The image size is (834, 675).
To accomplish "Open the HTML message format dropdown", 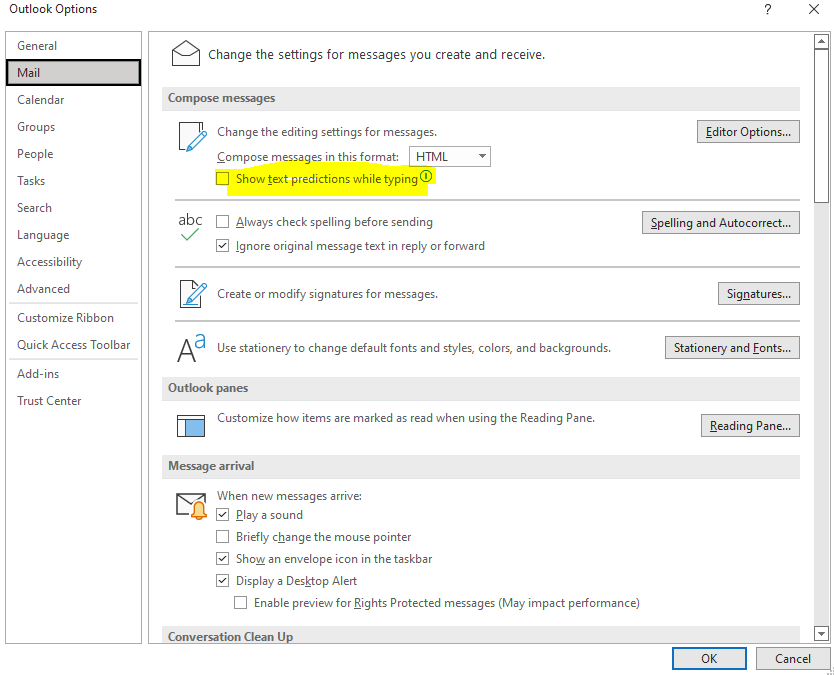I will click(449, 156).
